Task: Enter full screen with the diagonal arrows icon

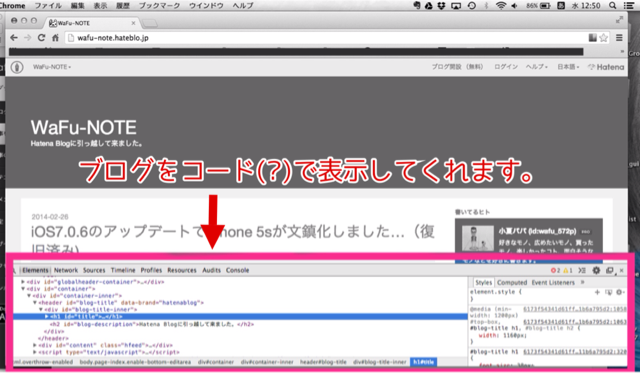Action: [619, 20]
